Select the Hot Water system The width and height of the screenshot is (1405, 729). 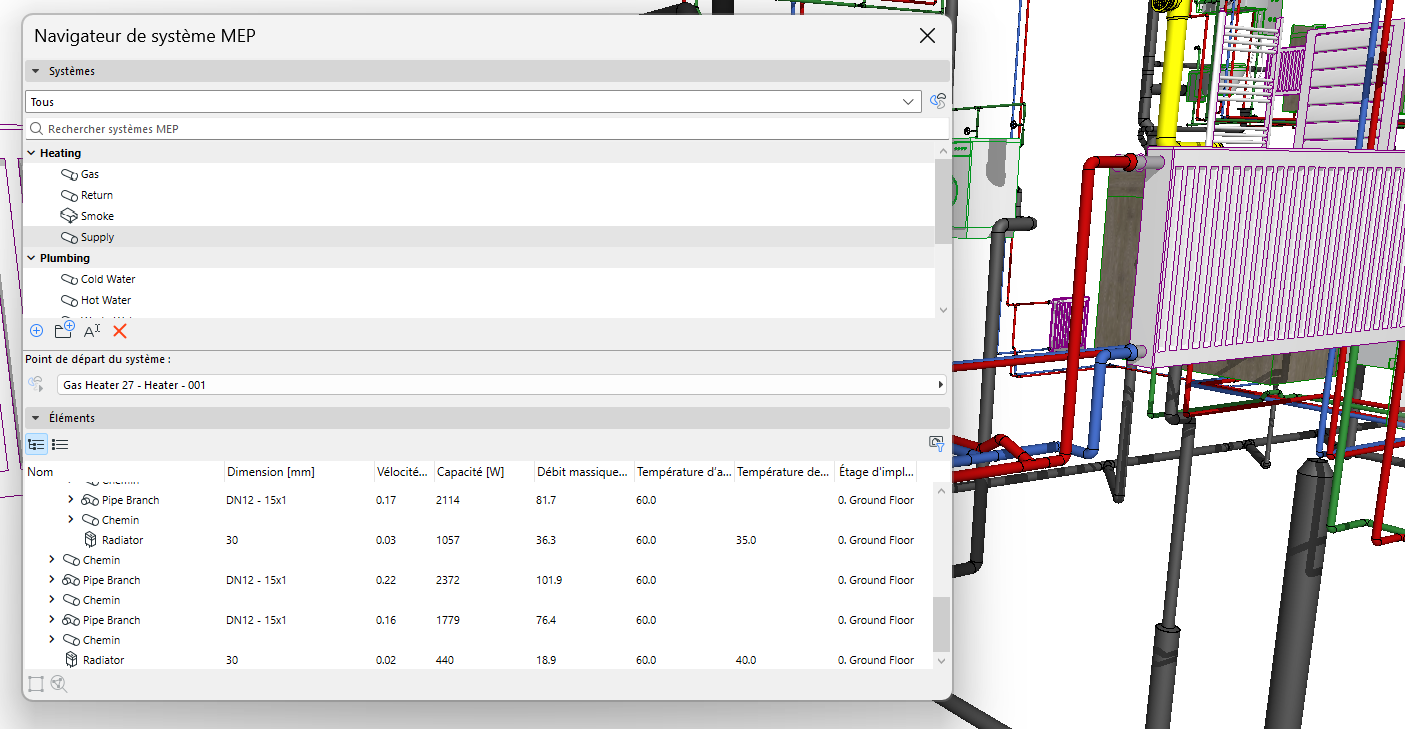click(x=106, y=300)
